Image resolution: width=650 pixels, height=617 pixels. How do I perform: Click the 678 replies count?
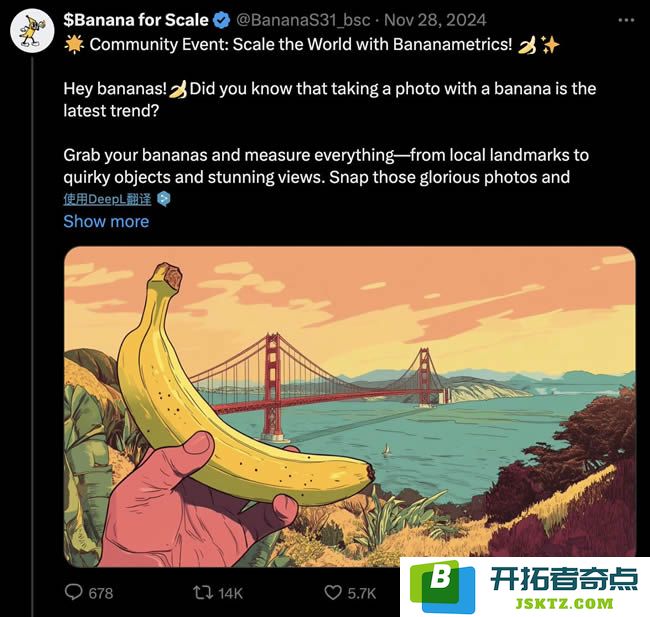(x=101, y=593)
